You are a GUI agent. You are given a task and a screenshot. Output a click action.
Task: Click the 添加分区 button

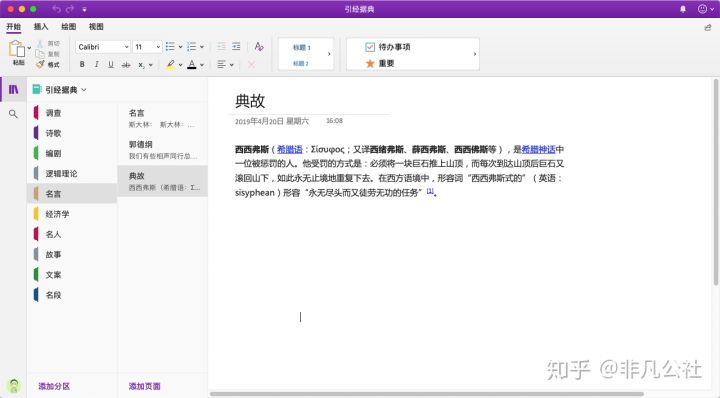tap(54, 386)
